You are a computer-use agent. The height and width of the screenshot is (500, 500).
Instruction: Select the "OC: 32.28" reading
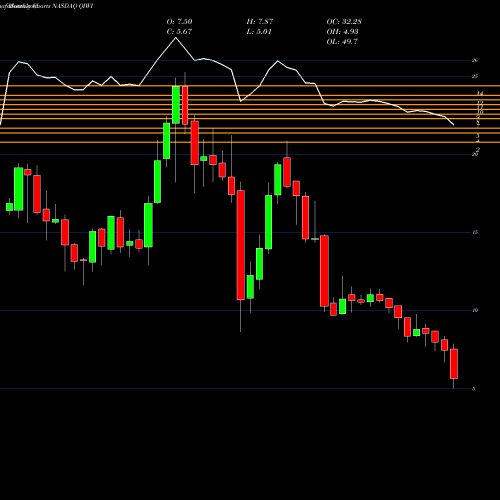click(344, 22)
